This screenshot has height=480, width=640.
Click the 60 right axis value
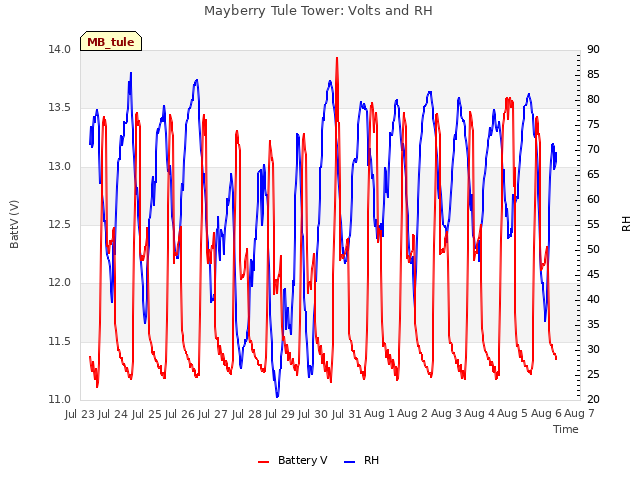point(593,200)
